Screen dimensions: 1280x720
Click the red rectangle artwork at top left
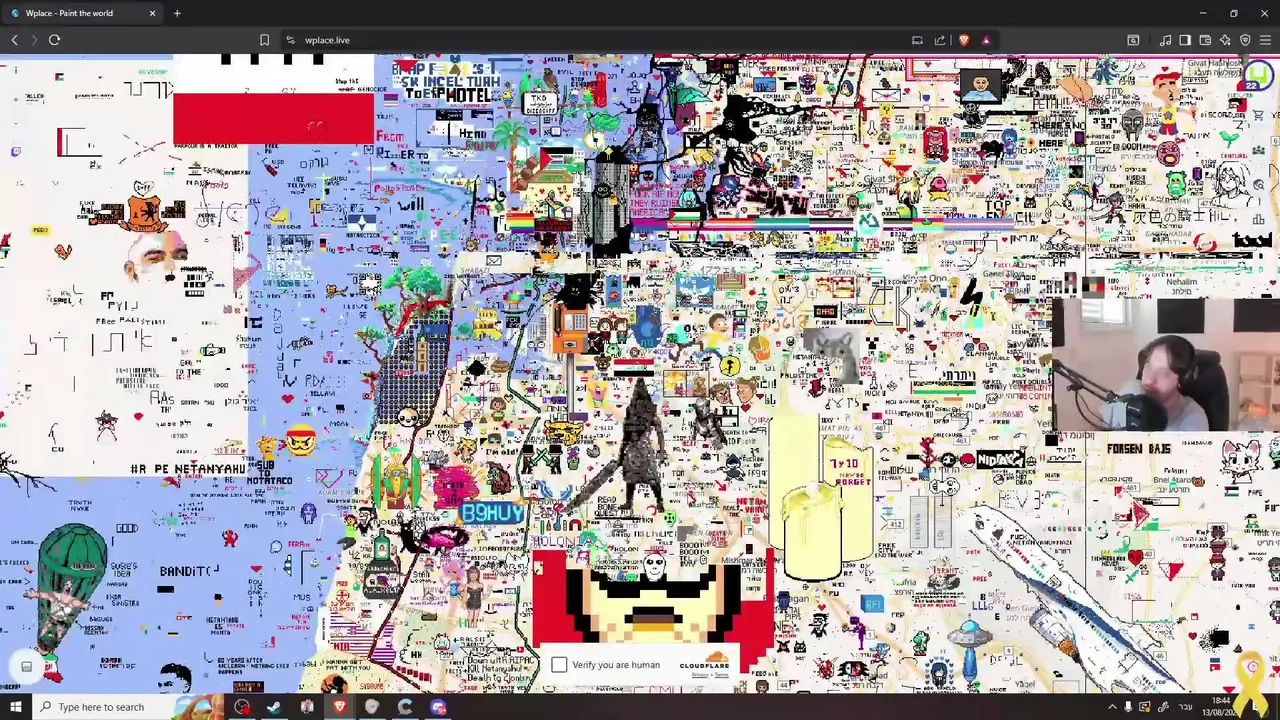(x=273, y=119)
